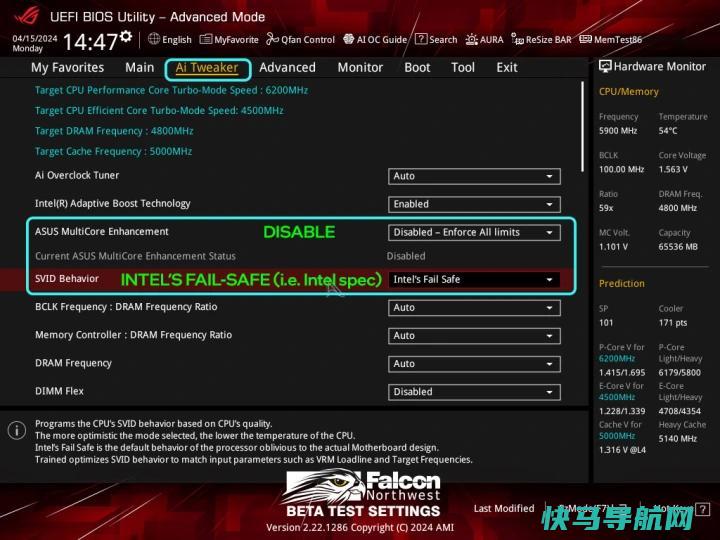This screenshot has width=720, height=540.
Task: Click the CPU/Memory heading in Hardware Monitor
Action: pos(629,92)
